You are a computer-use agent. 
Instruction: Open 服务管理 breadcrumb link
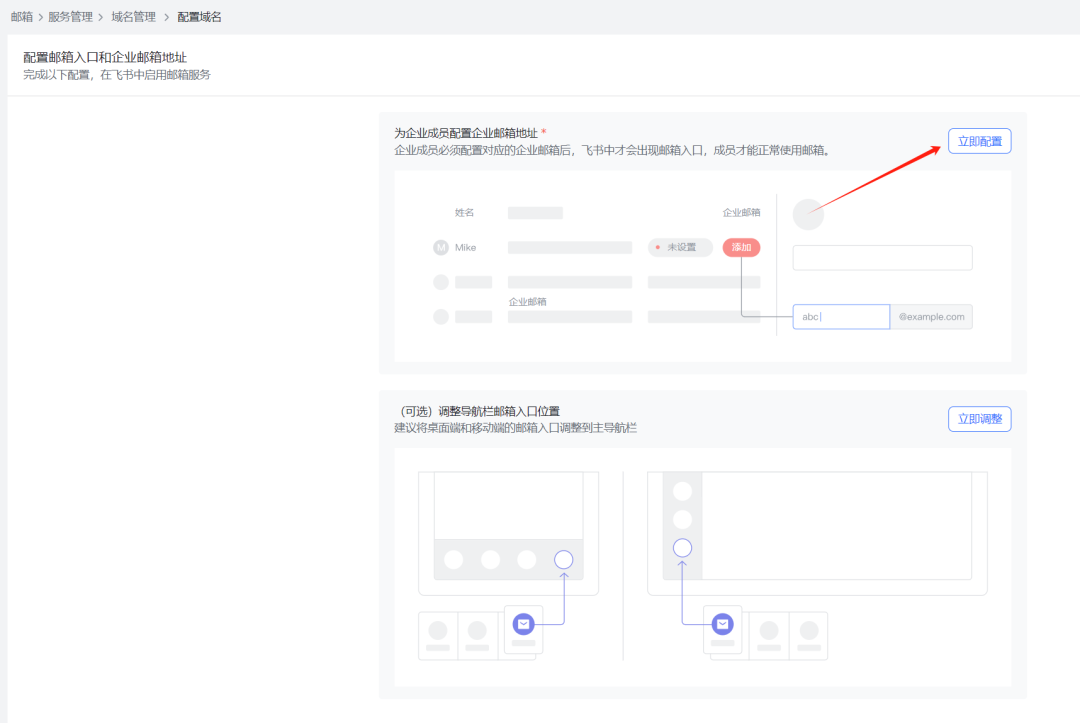click(x=70, y=17)
